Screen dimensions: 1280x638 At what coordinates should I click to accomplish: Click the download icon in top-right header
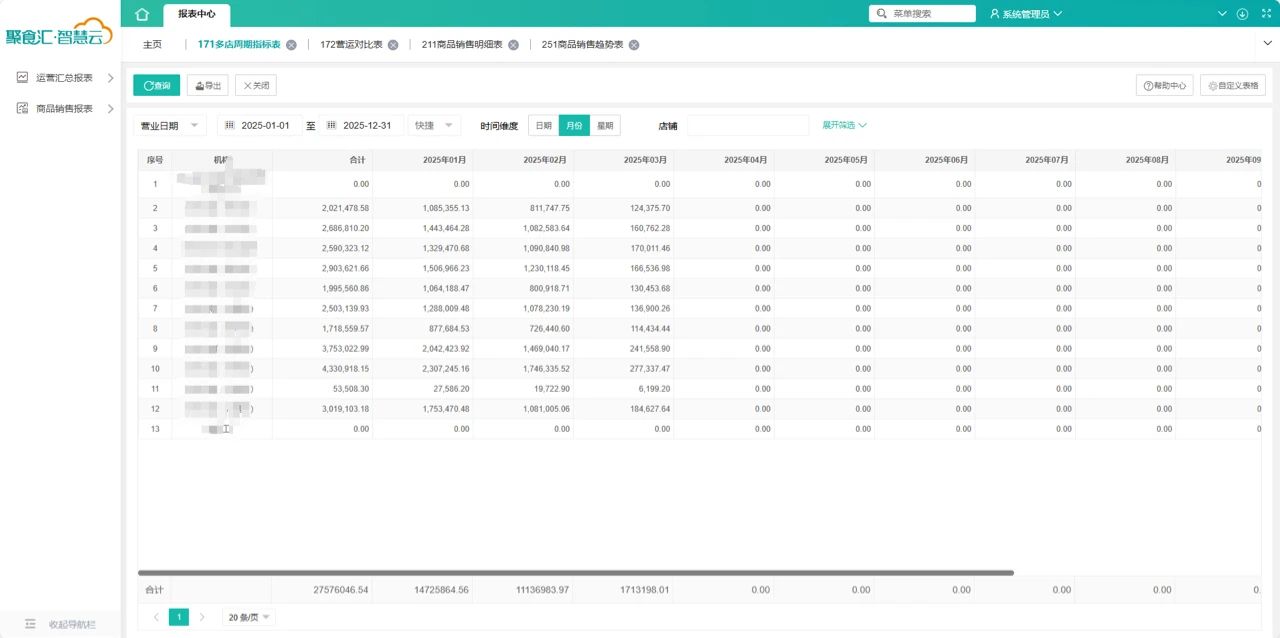coord(1242,14)
